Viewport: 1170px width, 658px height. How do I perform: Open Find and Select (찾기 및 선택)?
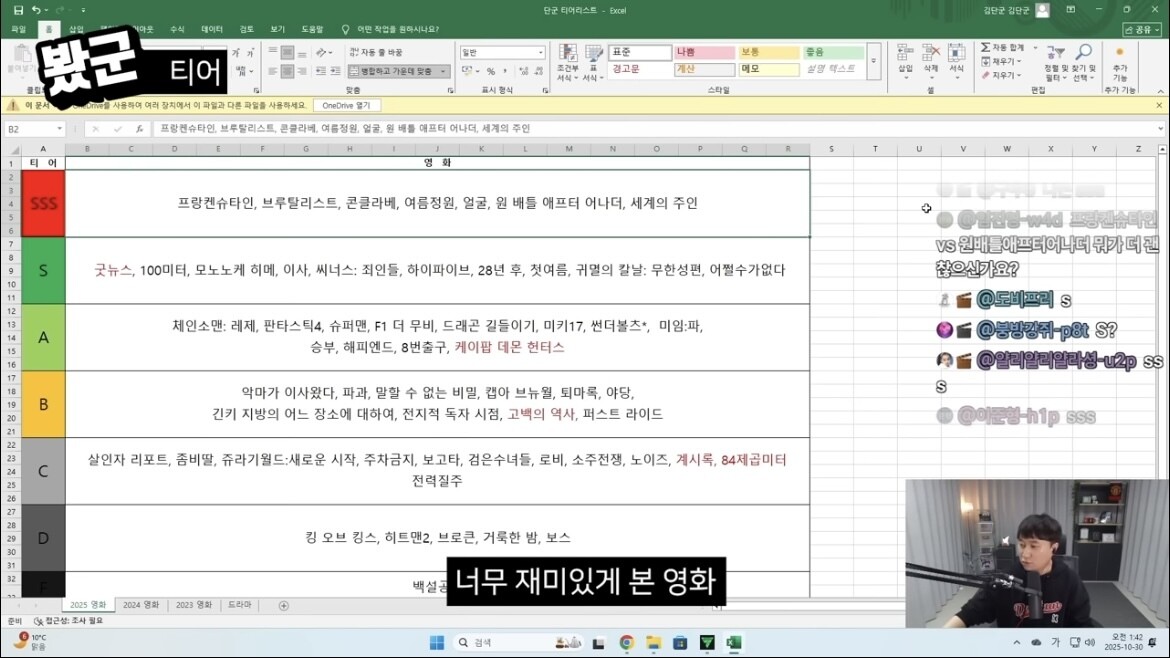pos(1083,64)
